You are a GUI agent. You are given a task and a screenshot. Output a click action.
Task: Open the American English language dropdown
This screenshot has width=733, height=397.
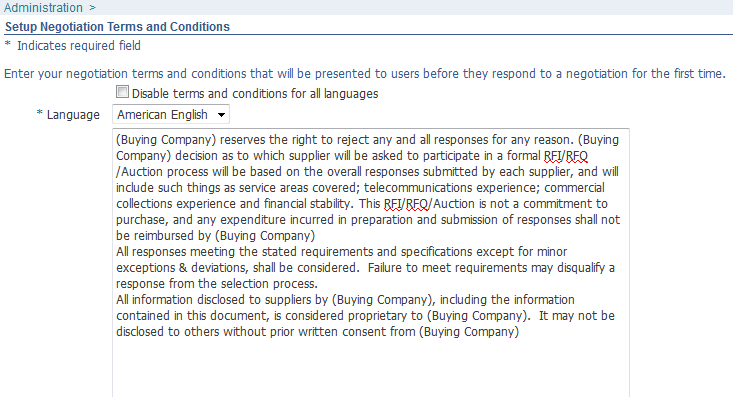[171, 115]
